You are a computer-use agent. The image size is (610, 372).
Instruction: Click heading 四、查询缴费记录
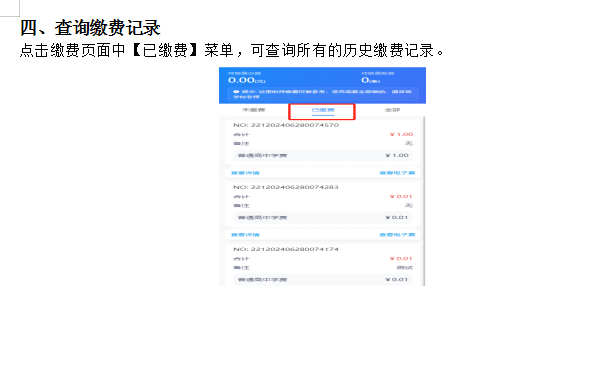coord(90,28)
